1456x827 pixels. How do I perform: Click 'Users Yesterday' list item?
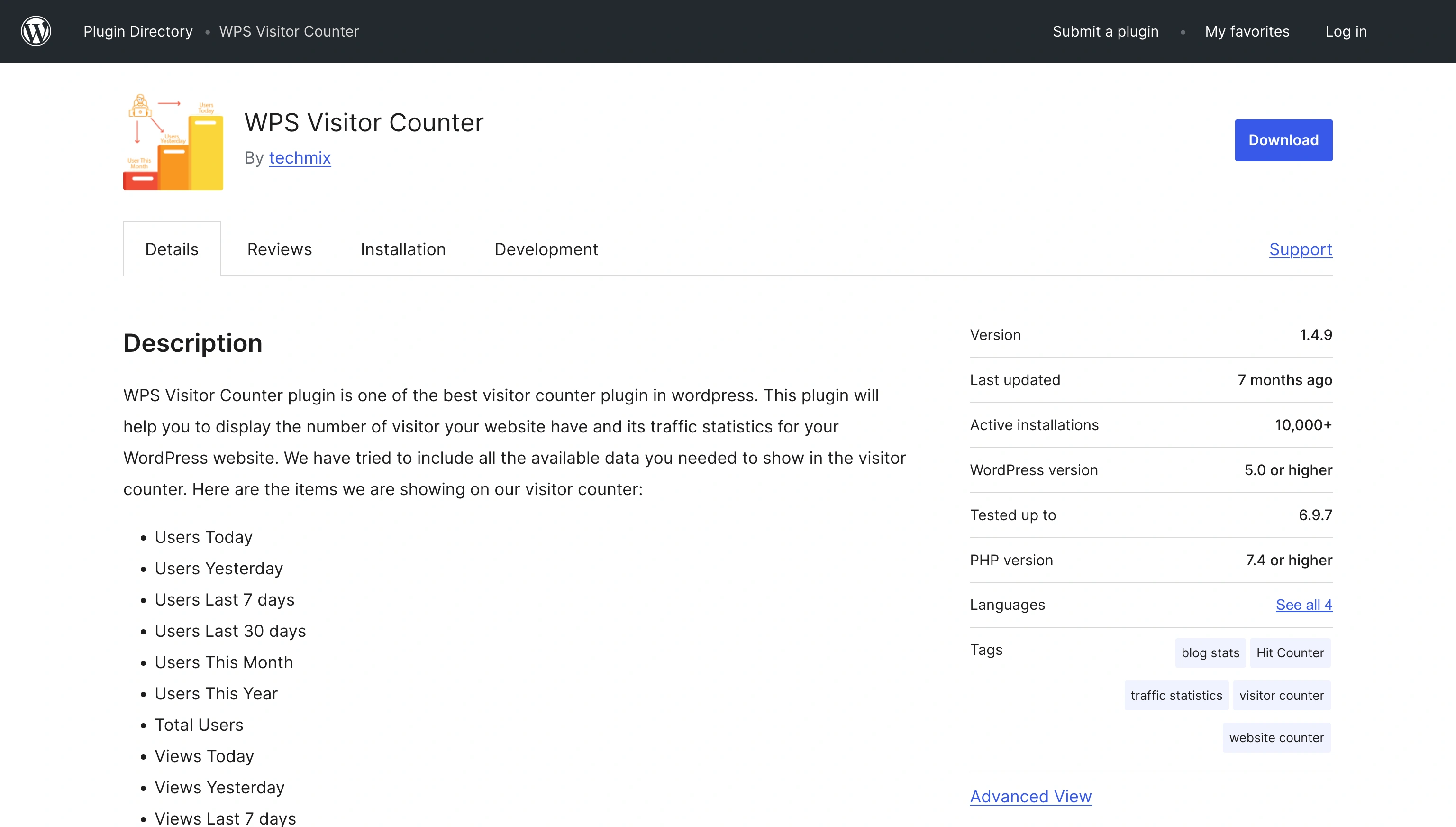218,568
